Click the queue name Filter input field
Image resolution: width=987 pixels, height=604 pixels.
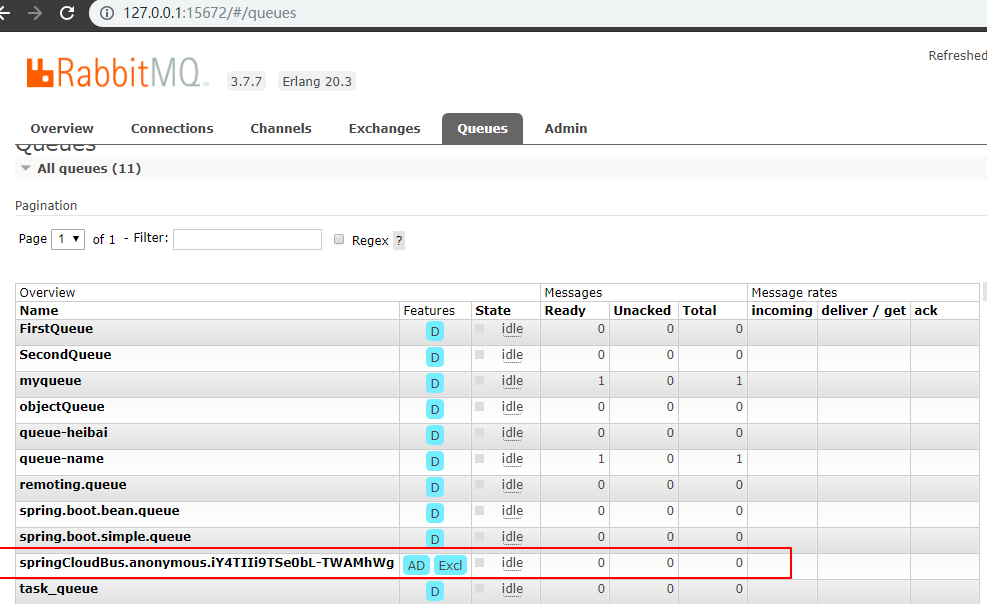coord(247,239)
